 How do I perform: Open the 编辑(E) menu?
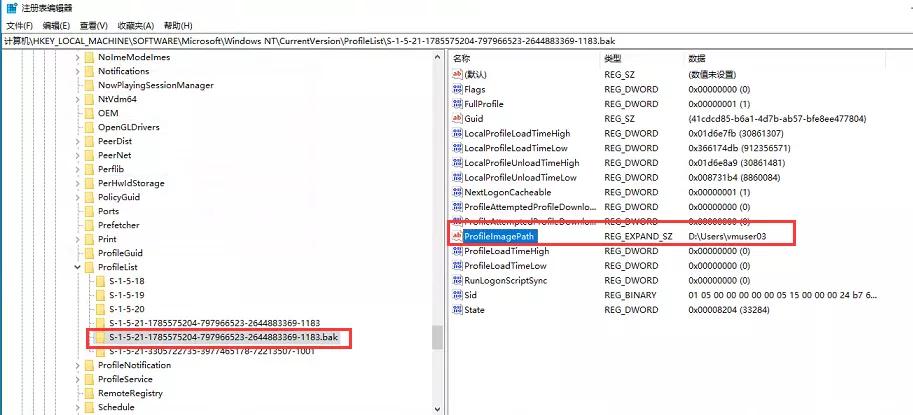pos(56,26)
